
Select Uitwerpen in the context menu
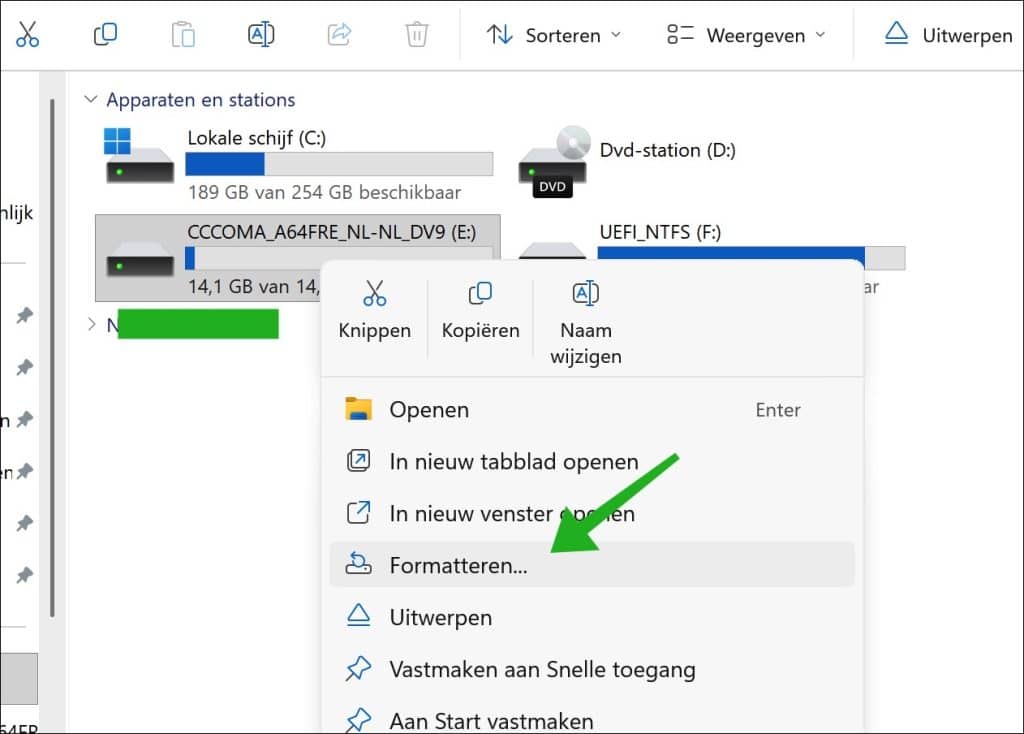(442, 617)
